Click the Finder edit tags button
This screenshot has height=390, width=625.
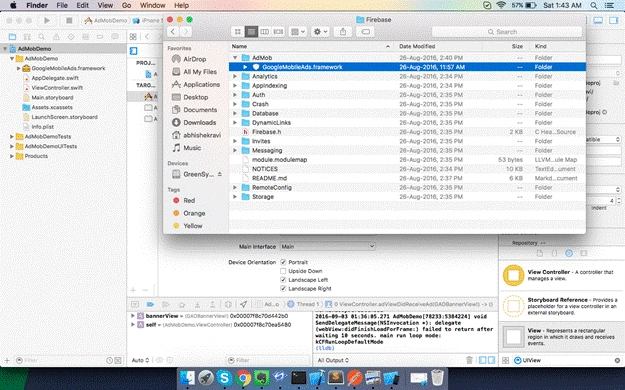(366, 32)
